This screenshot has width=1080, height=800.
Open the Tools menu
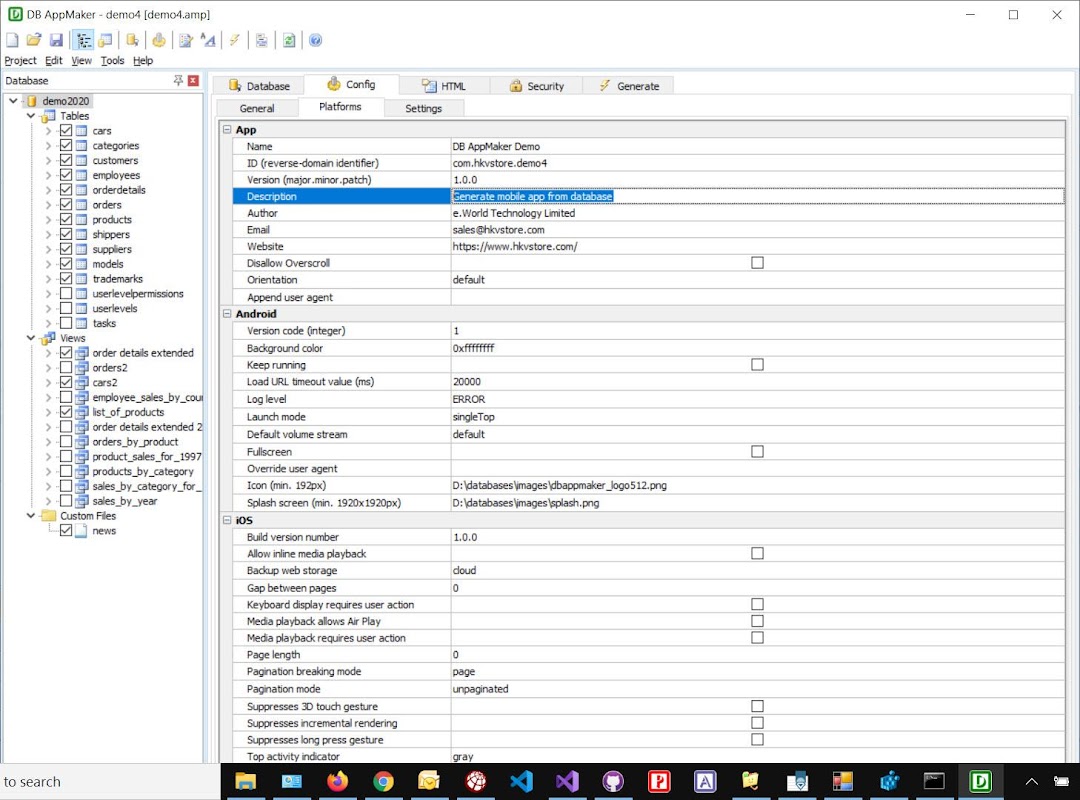(x=112, y=61)
